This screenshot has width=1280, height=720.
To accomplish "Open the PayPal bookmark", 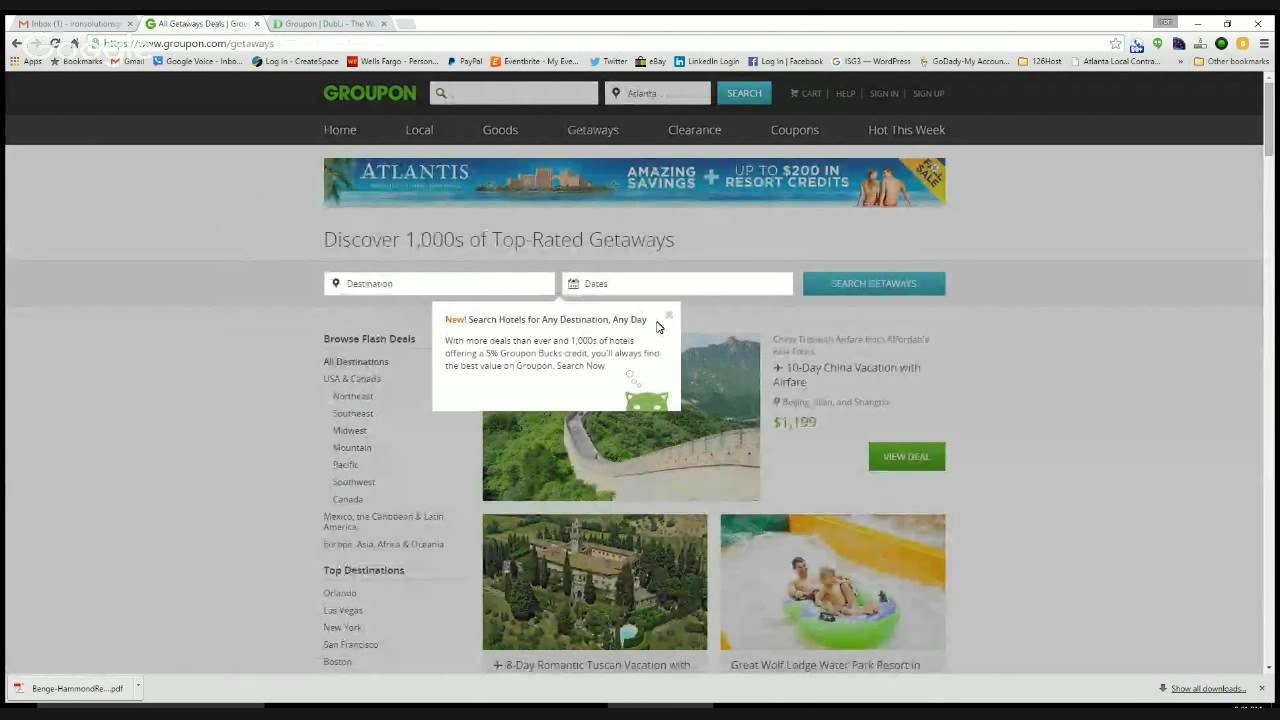I will pyautogui.click(x=464, y=62).
